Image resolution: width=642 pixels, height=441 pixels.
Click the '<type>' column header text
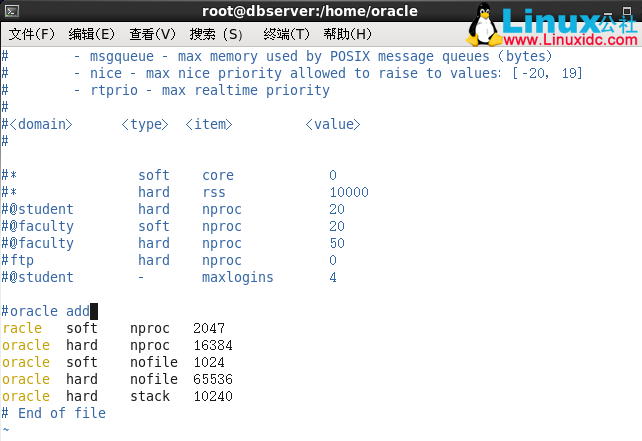point(145,124)
